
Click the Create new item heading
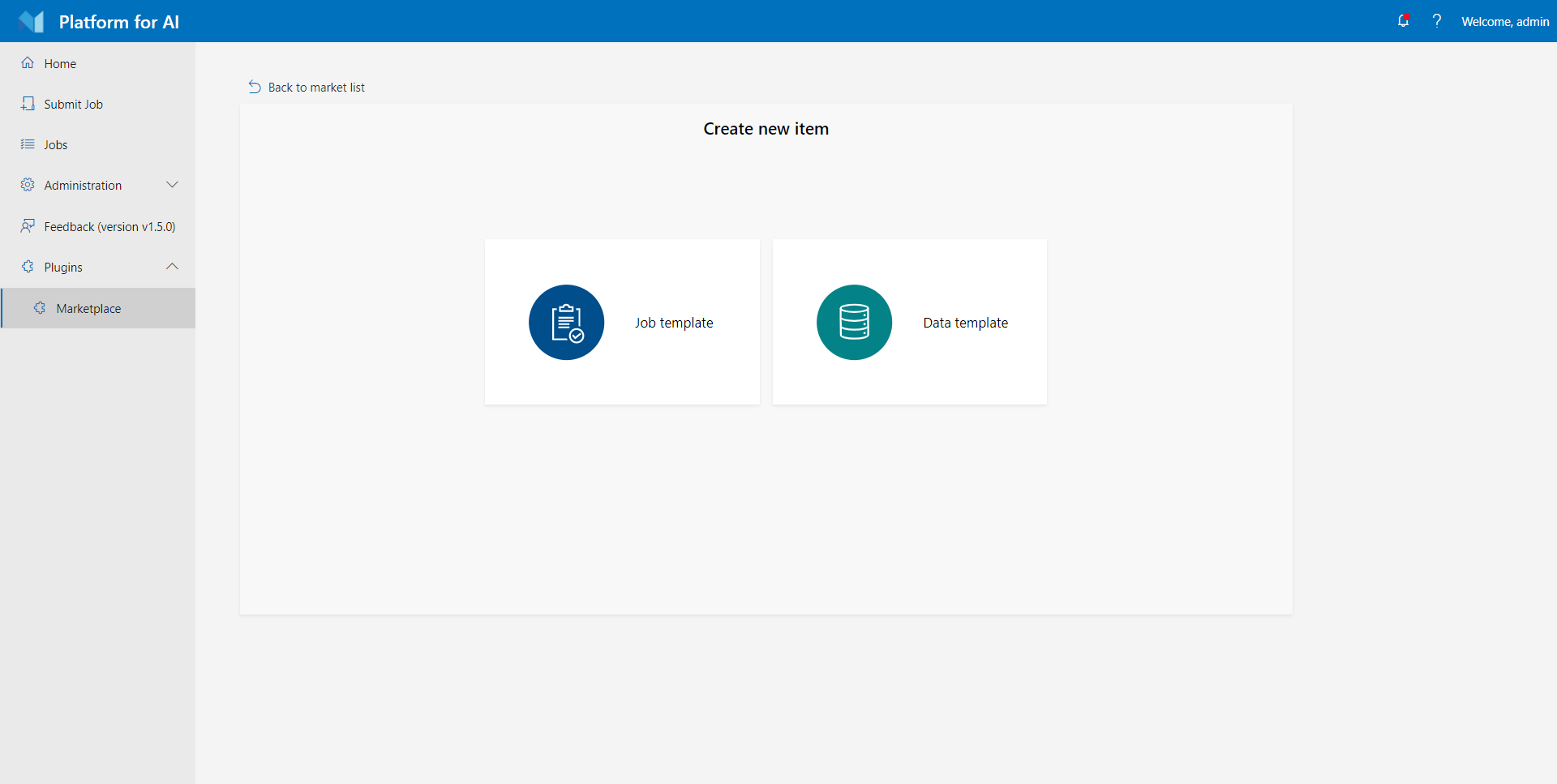point(766,129)
